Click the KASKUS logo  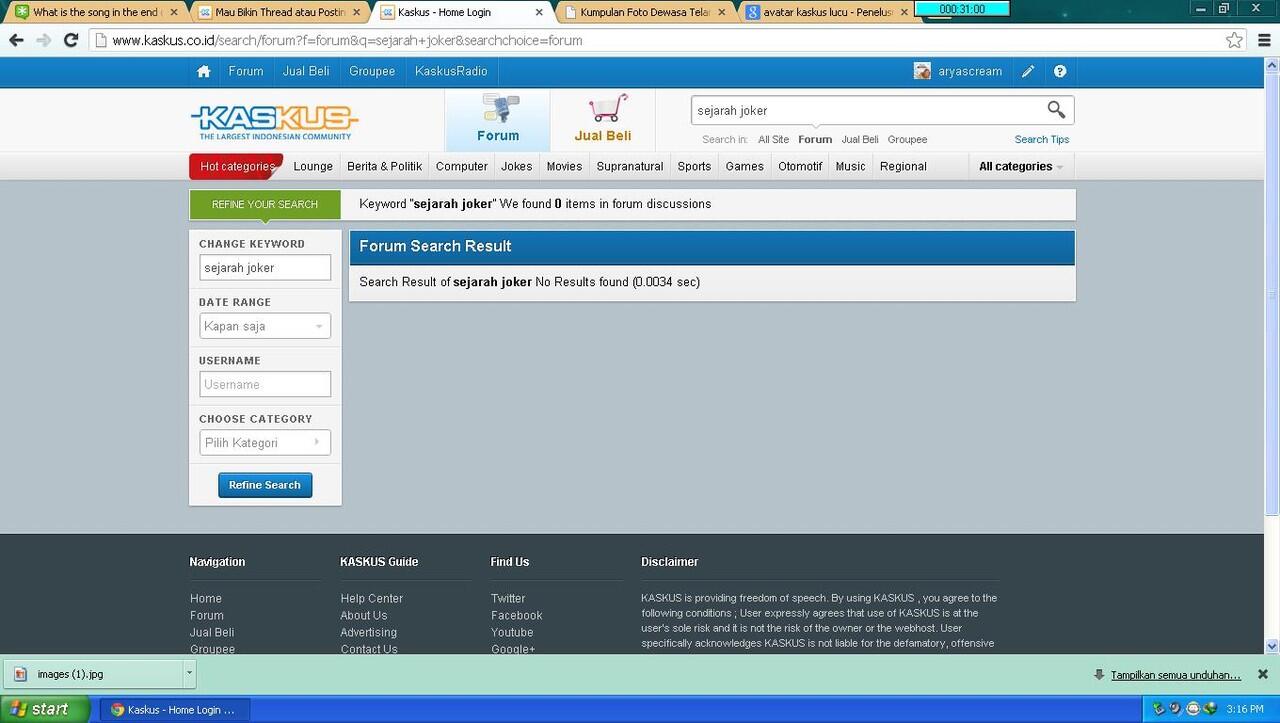point(275,123)
